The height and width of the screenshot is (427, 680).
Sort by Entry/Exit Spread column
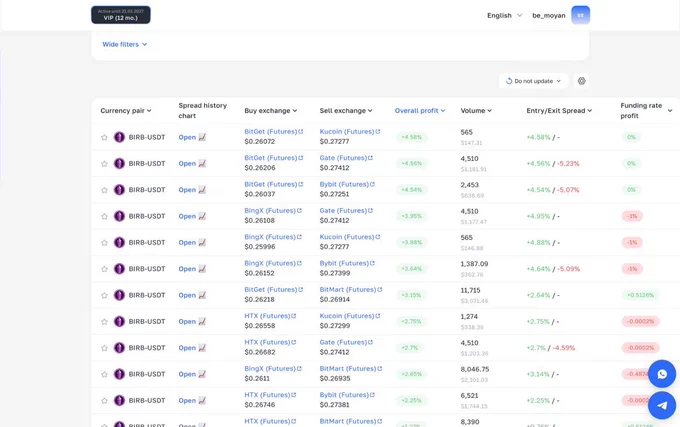(x=559, y=111)
